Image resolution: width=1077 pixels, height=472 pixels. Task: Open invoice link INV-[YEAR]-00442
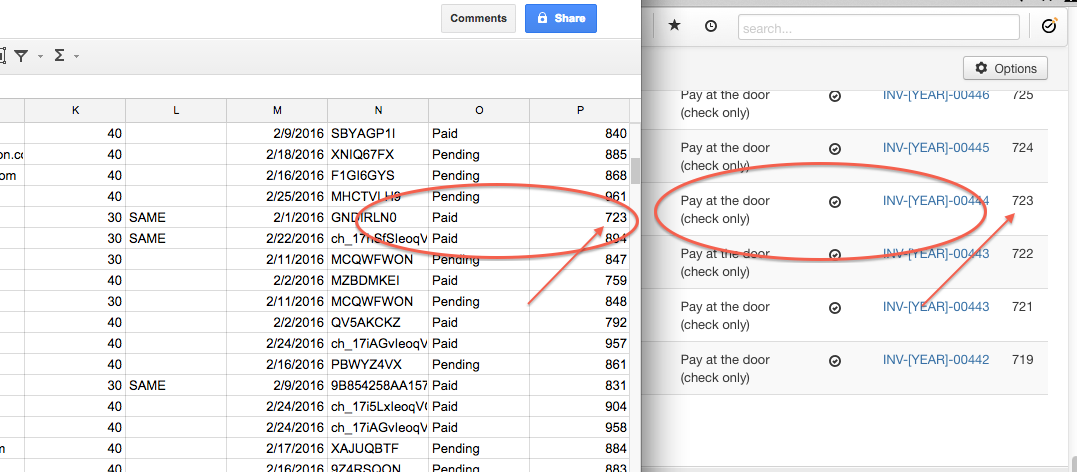935,360
